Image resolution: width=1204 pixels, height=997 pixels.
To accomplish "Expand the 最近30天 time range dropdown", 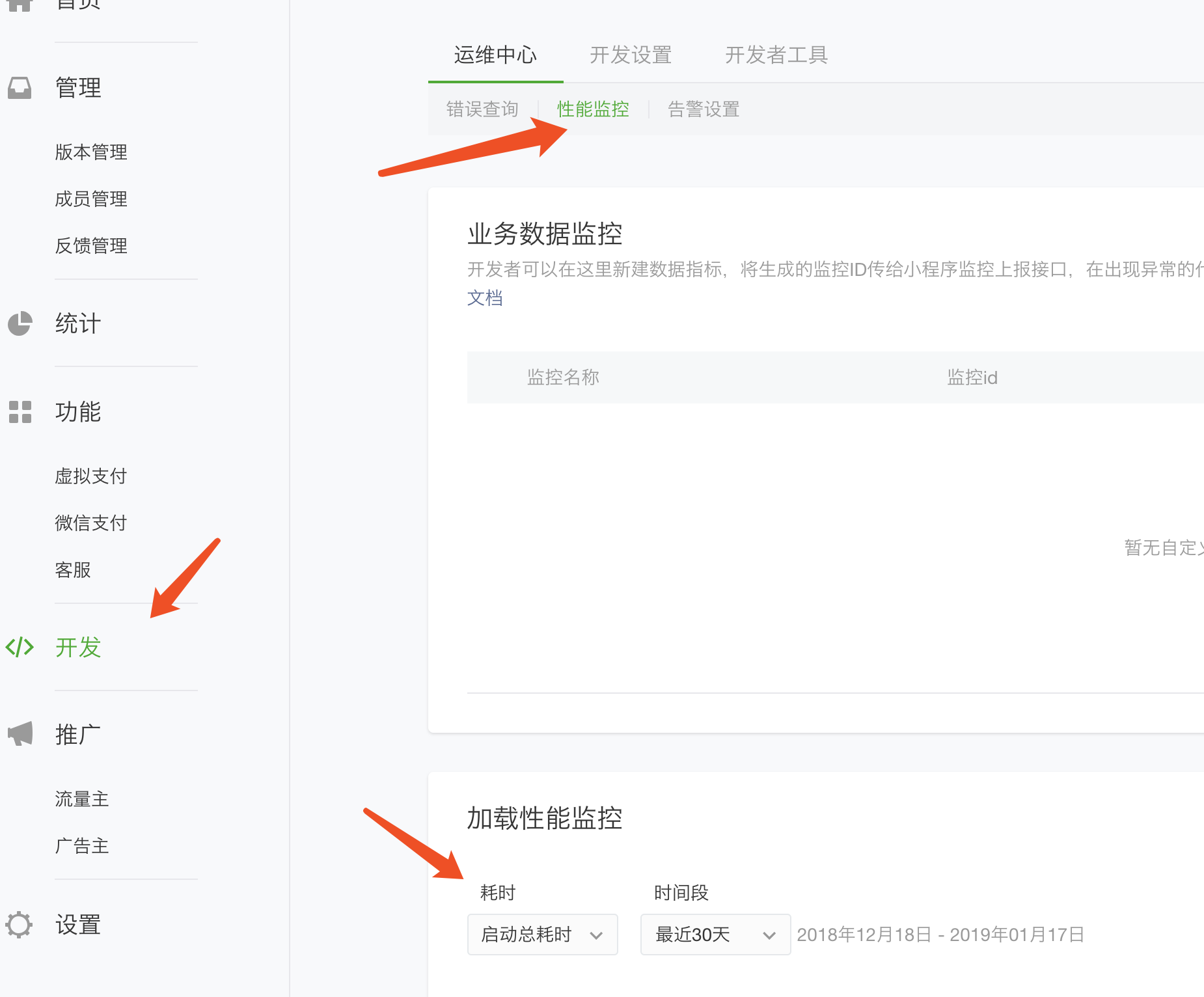I will (x=715, y=935).
